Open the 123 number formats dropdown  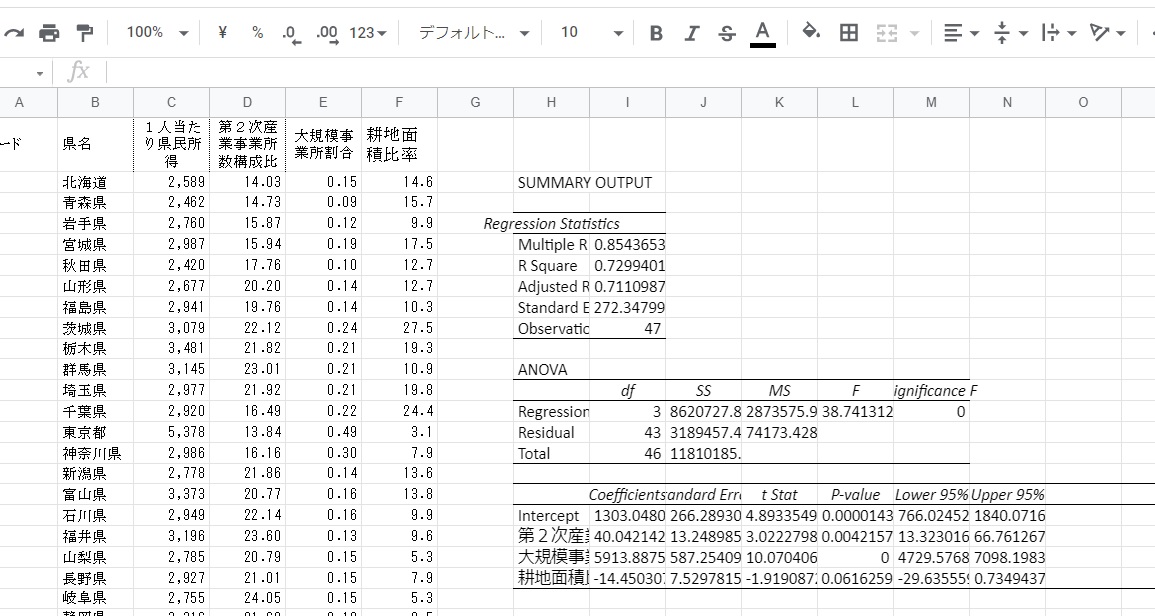[368, 32]
